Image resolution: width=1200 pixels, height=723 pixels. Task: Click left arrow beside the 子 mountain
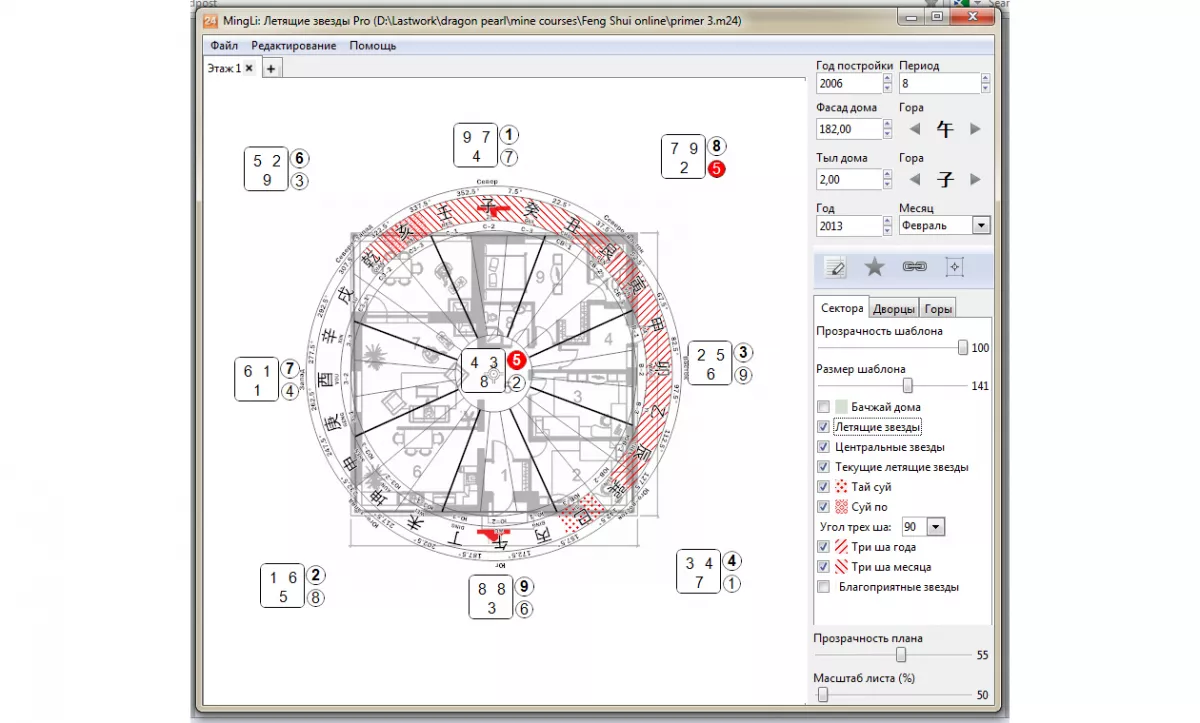[x=914, y=180]
